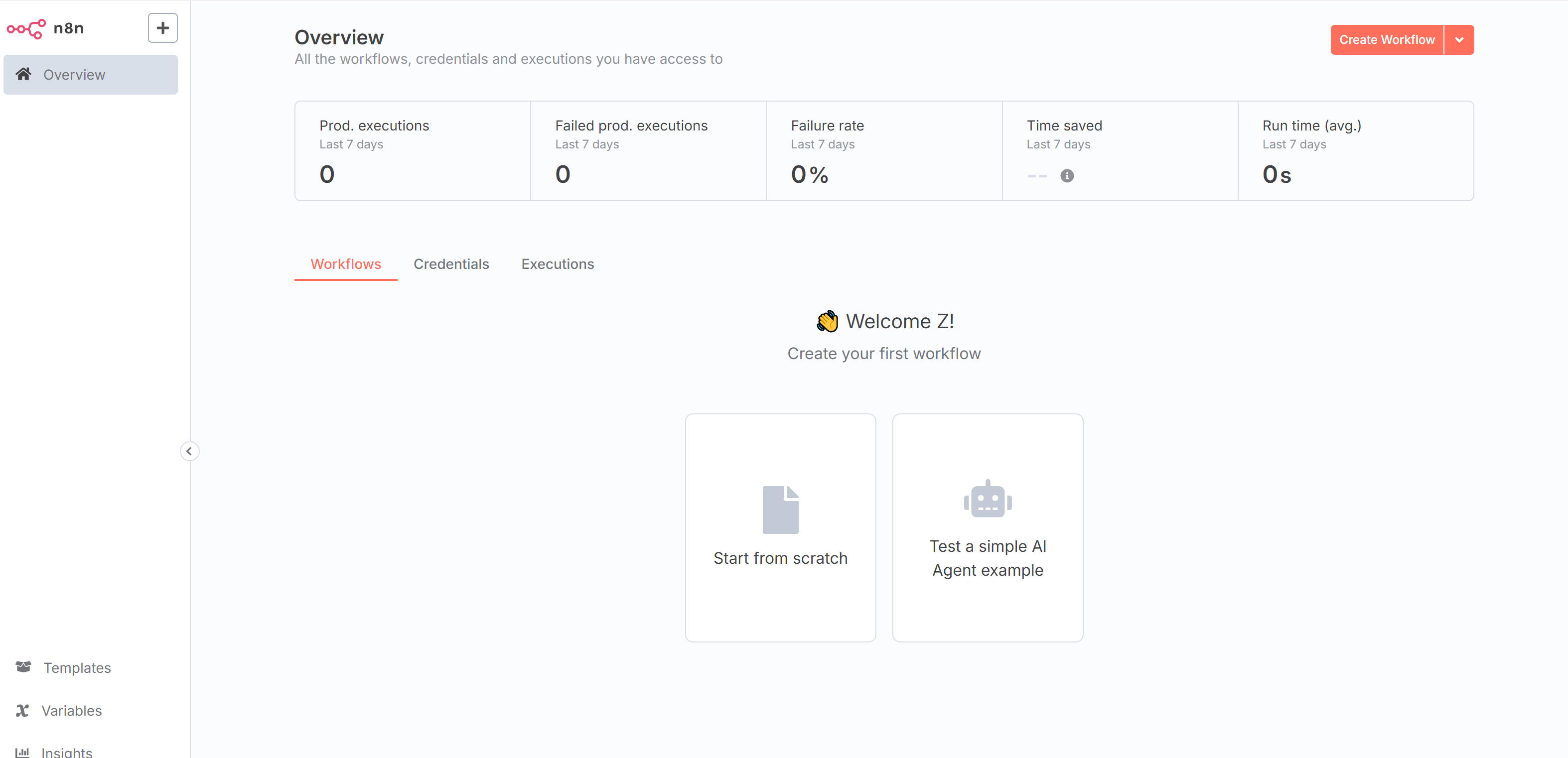This screenshot has width=1568, height=758.
Task: Click the Insights chart icon
Action: click(x=22, y=752)
